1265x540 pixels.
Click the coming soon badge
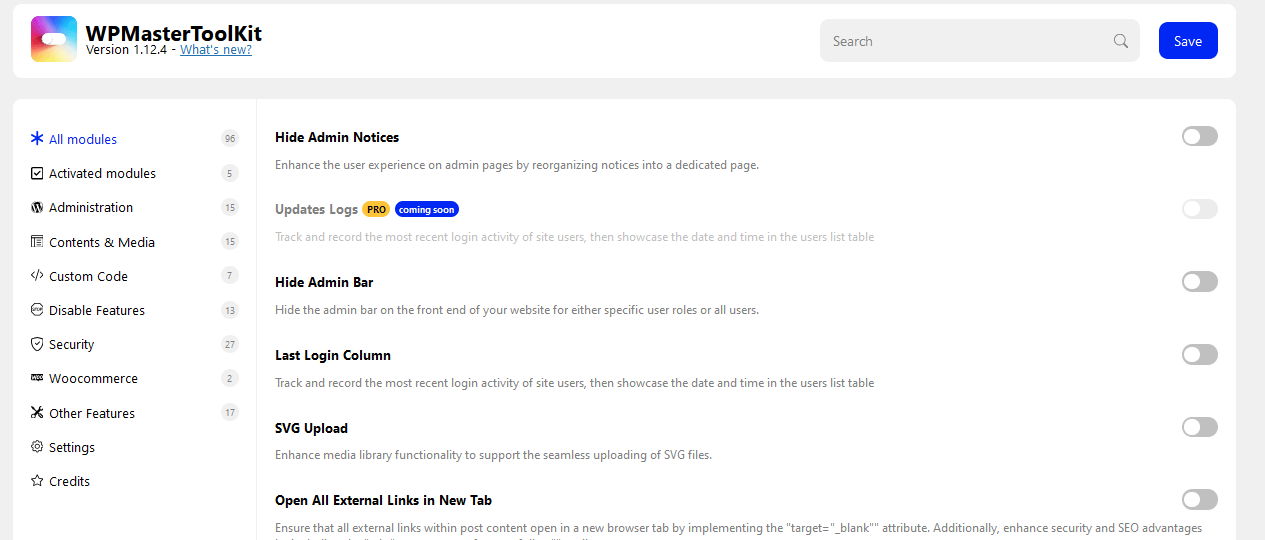(427, 209)
